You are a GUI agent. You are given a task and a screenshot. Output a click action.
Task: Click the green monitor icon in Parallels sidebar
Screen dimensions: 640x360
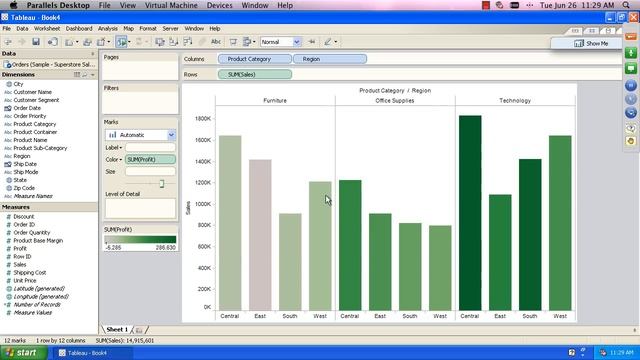(x=631, y=68)
